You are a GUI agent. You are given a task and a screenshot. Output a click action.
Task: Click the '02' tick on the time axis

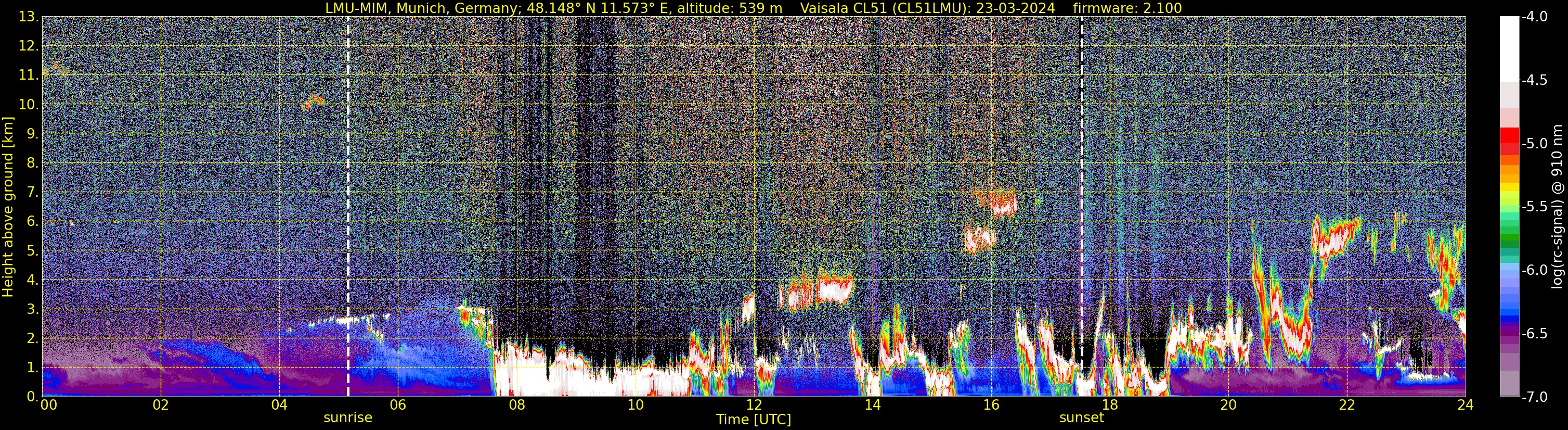pos(161,405)
